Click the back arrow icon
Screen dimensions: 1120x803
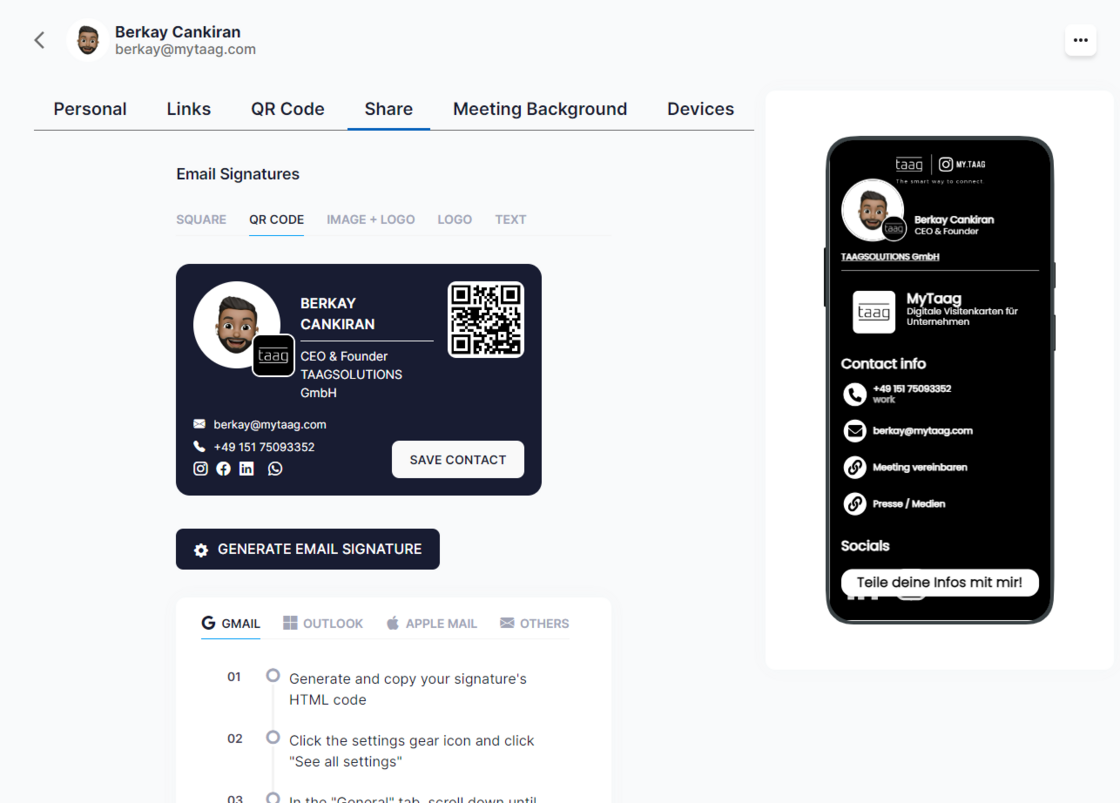[40, 40]
